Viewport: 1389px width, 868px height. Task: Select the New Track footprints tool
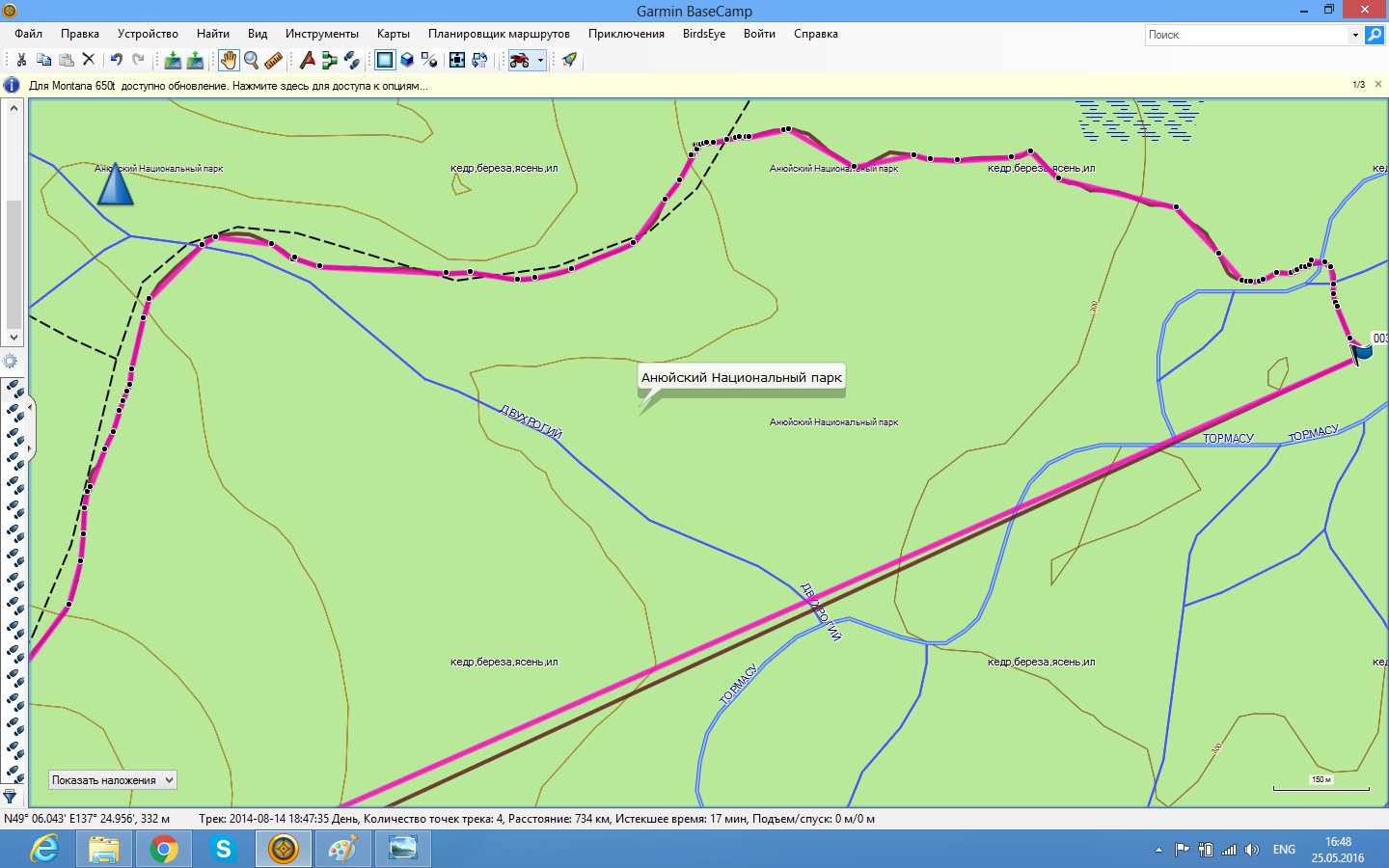pos(352,60)
